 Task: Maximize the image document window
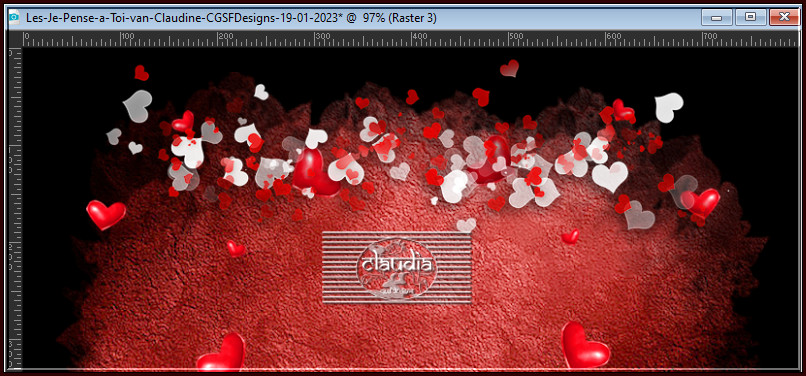(x=750, y=17)
